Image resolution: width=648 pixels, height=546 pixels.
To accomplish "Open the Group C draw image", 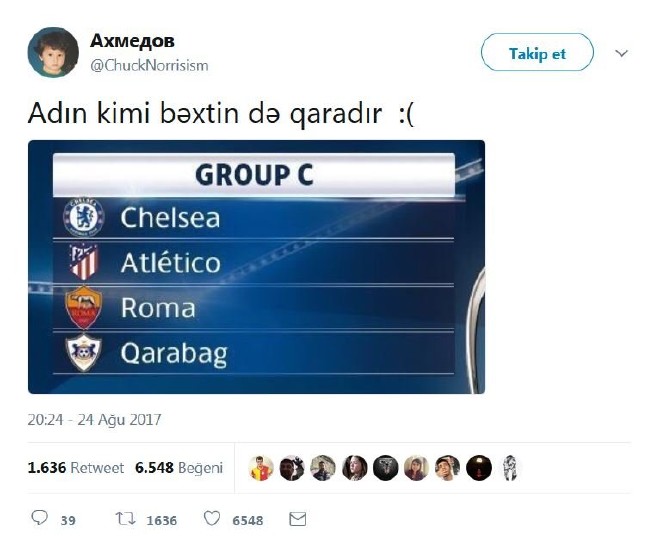I will pos(256,267).
